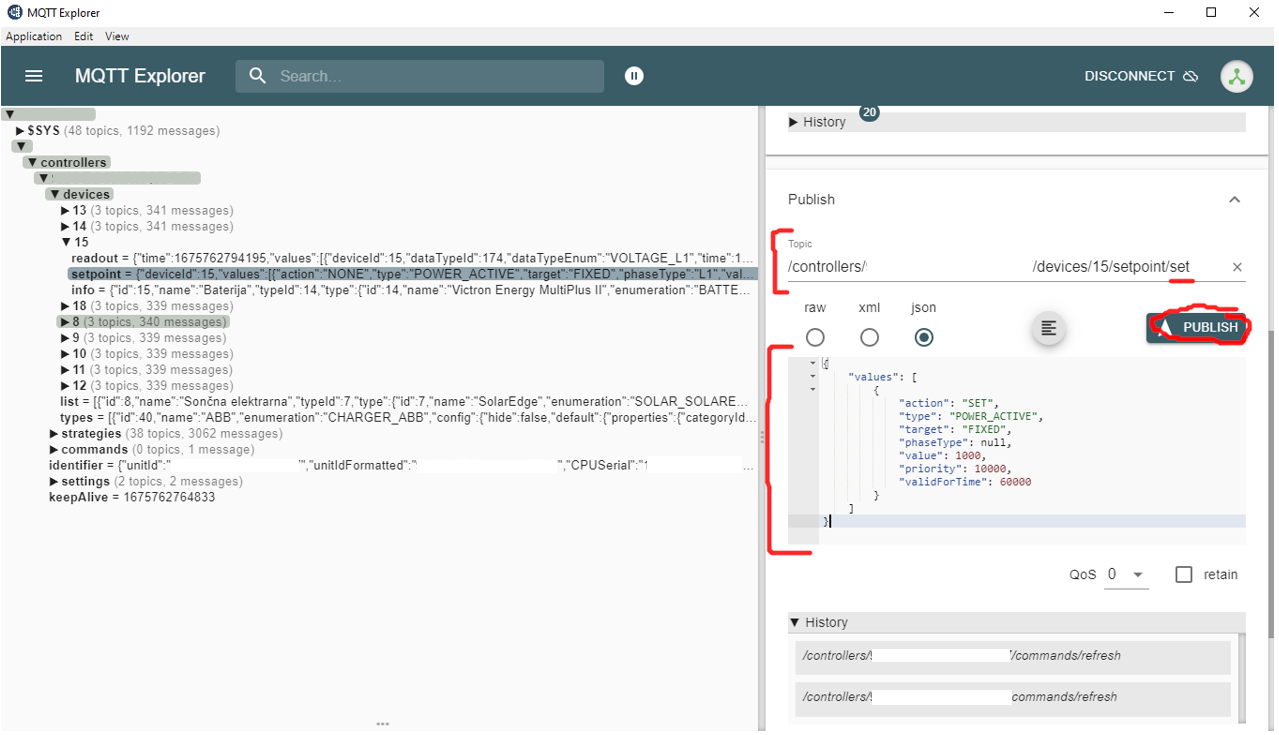Fold the "values" array in the editor gutter
The image size is (1279, 735).
point(813,377)
